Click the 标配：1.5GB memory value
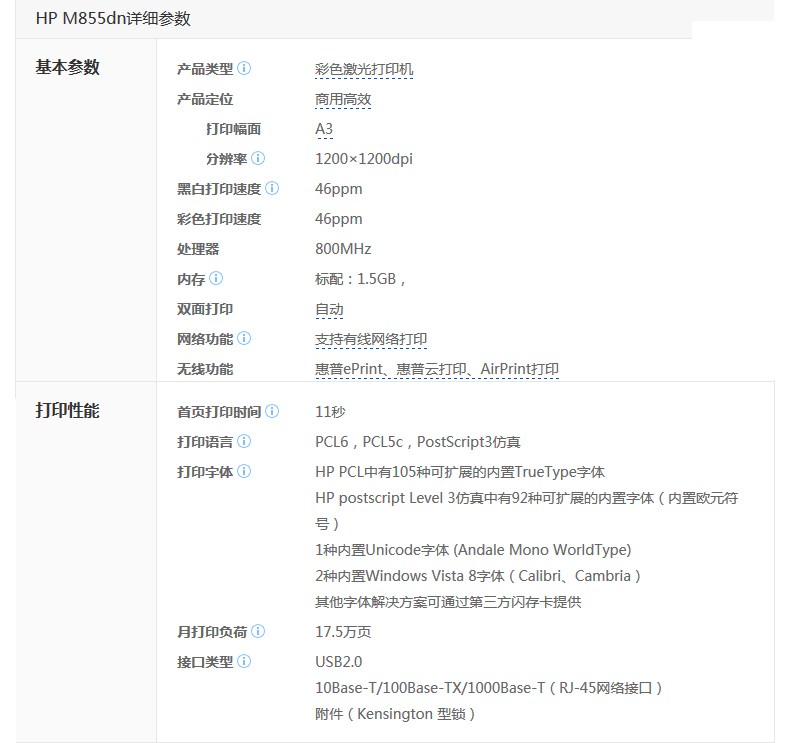790x743 pixels. [360, 279]
